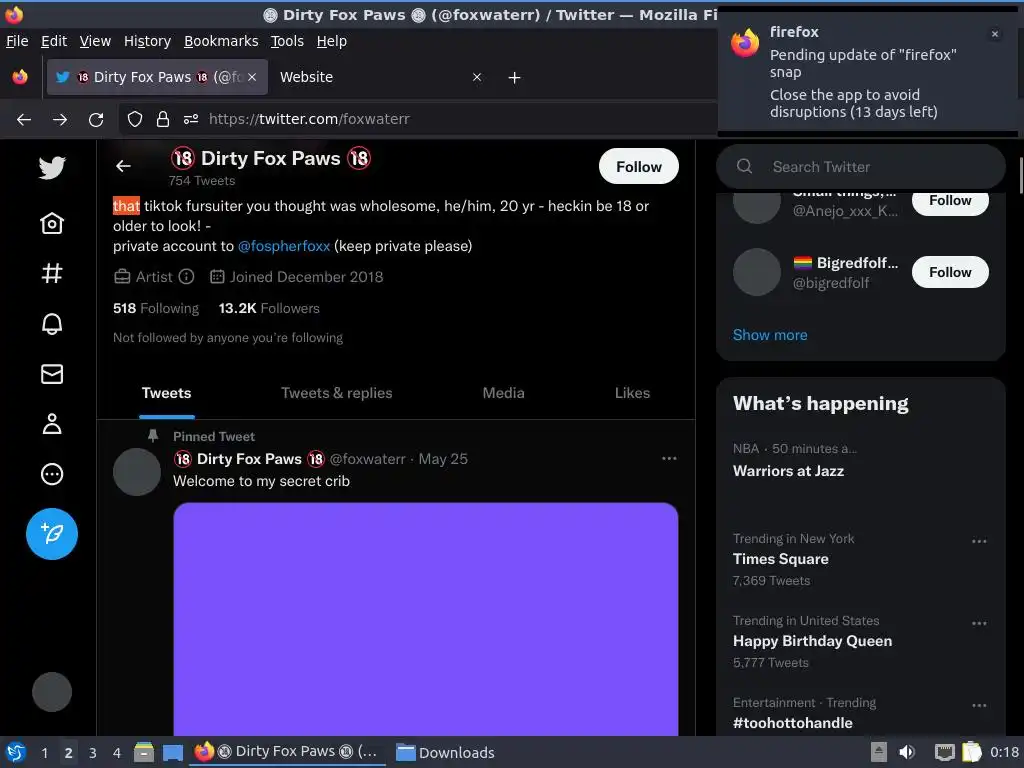Click the blue compose Tweet button
This screenshot has height=768, width=1024.
tap(52, 534)
